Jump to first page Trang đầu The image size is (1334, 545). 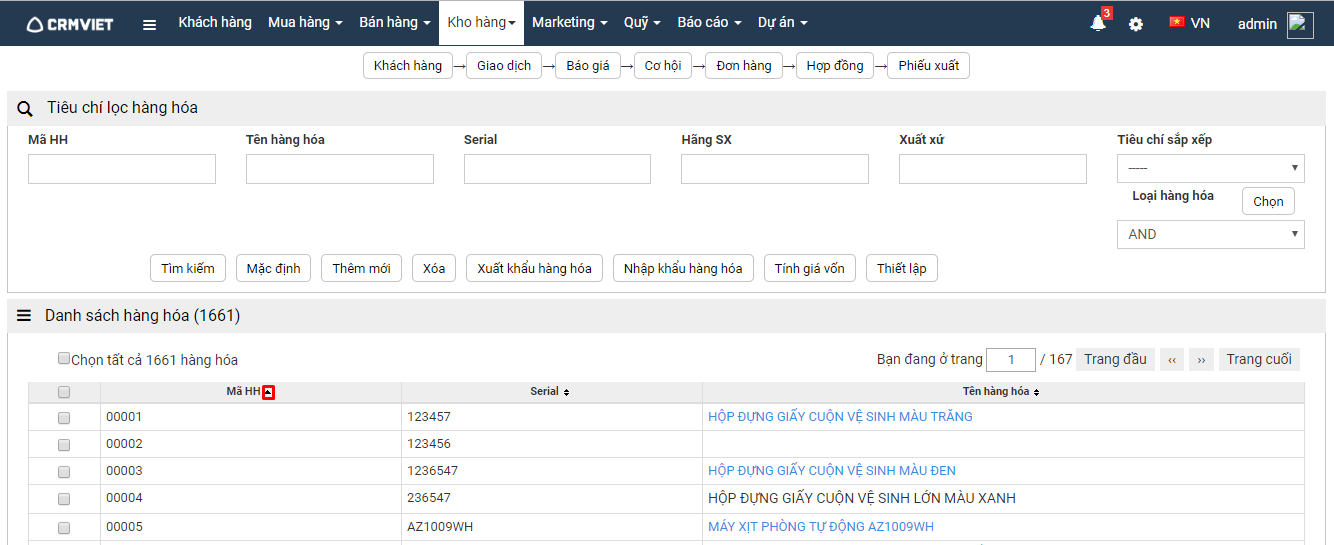pos(1115,360)
